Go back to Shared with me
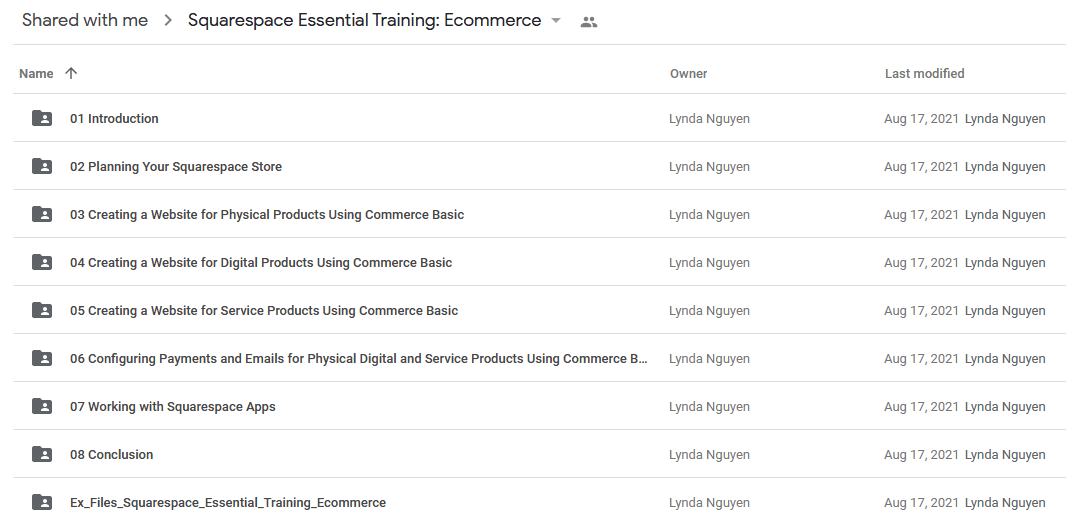This screenshot has height=520, width=1066. point(85,20)
